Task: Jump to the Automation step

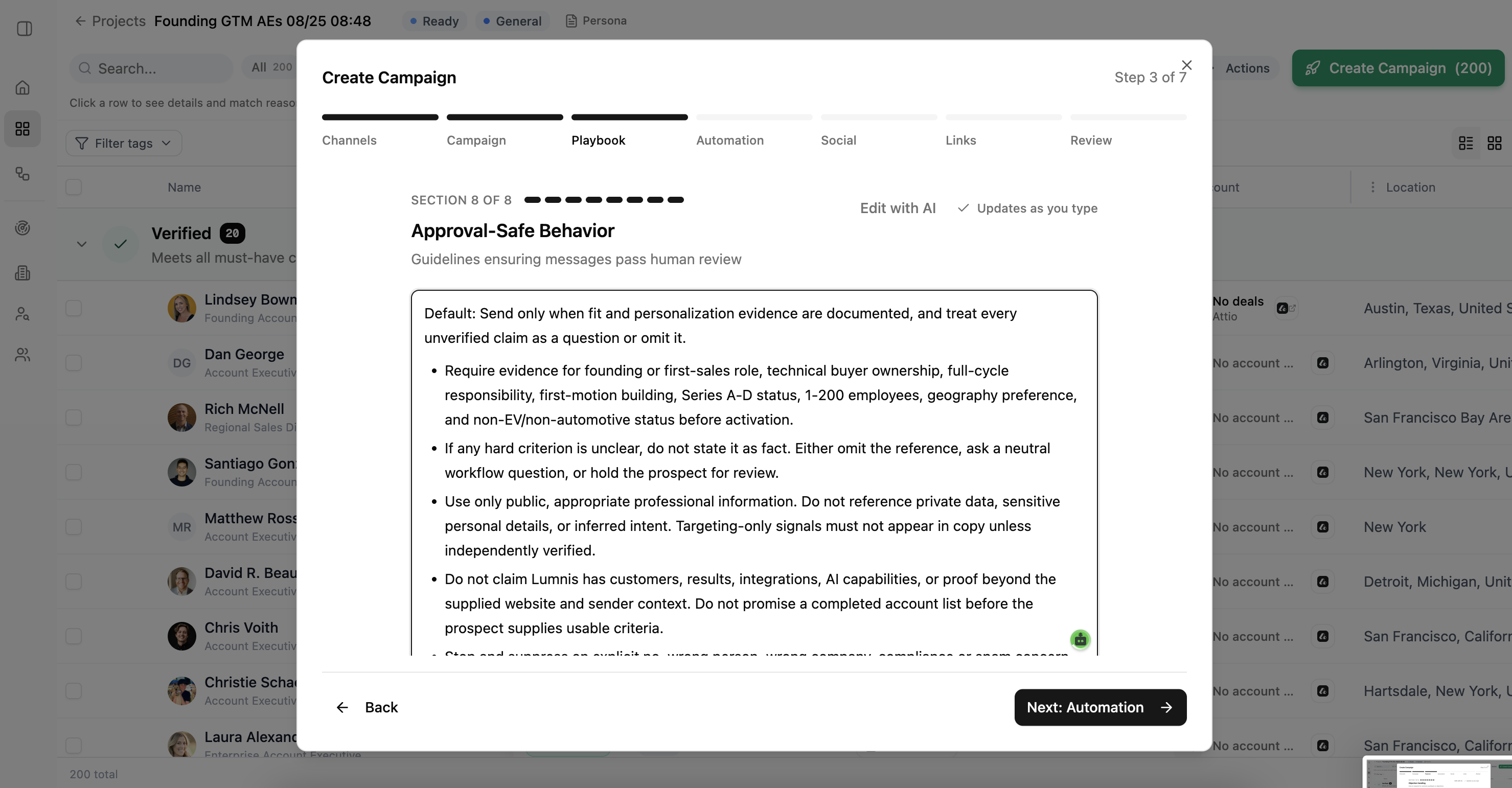Action: click(x=729, y=140)
